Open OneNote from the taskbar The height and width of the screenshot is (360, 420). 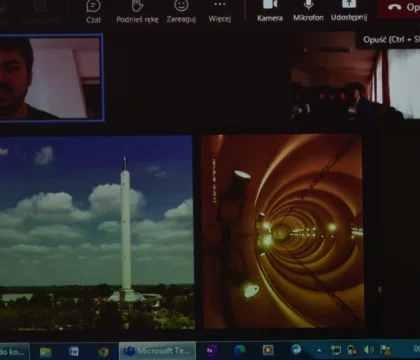point(211,351)
